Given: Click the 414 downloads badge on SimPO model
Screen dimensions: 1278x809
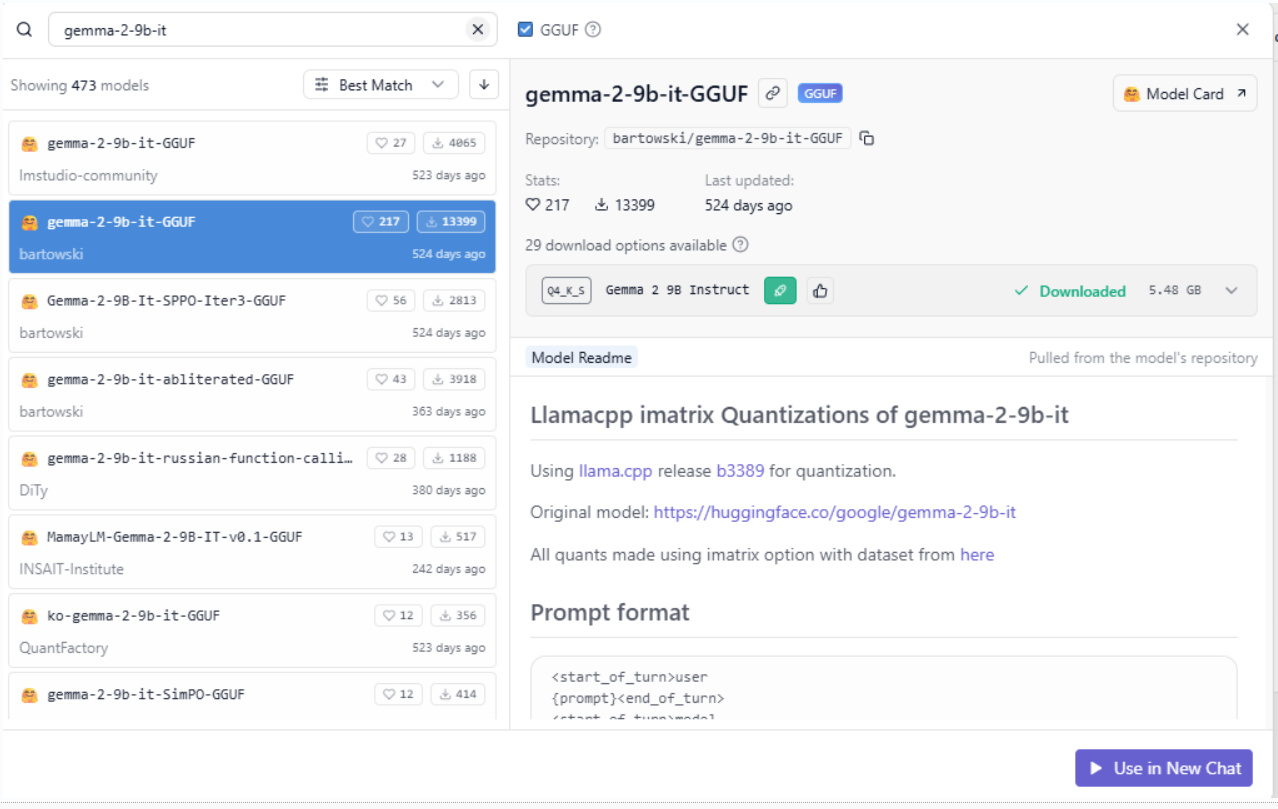Looking at the screenshot, I should point(457,694).
